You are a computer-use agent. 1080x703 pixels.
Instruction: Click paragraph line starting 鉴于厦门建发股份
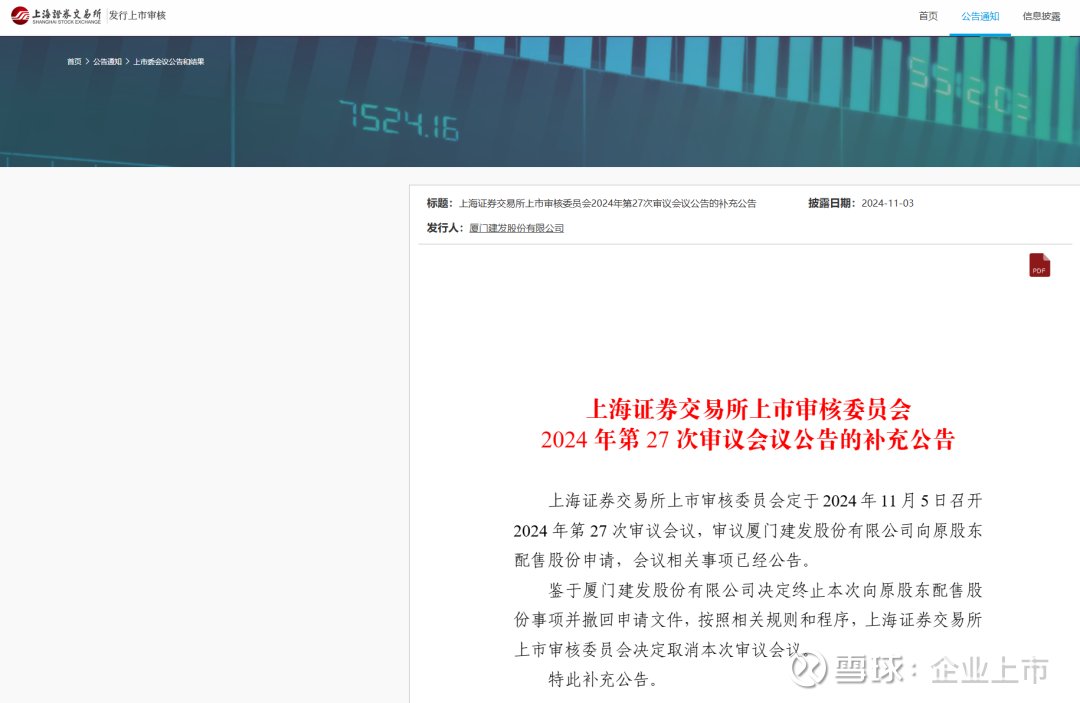point(765,590)
